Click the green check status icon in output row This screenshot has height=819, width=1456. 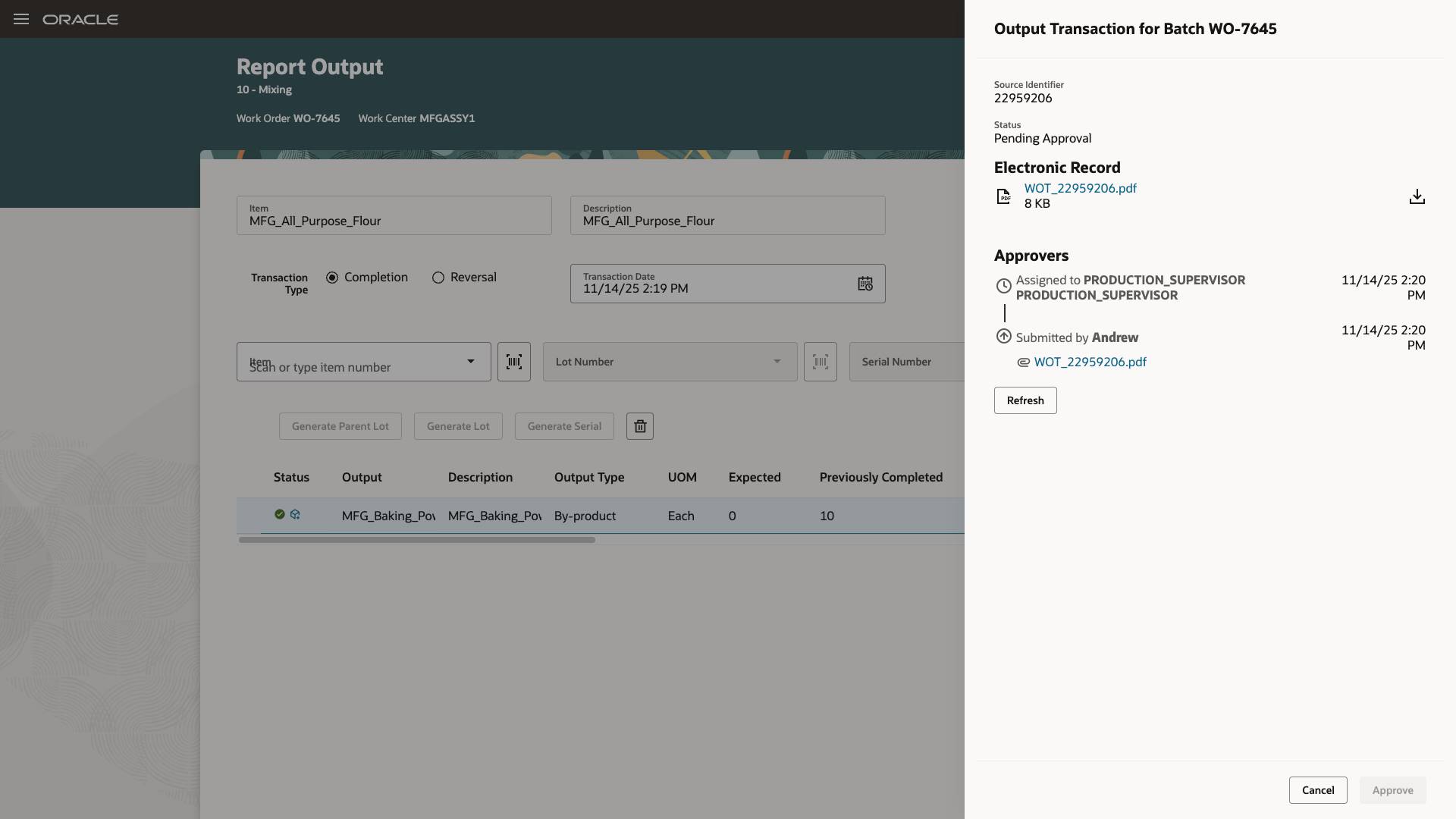point(279,514)
